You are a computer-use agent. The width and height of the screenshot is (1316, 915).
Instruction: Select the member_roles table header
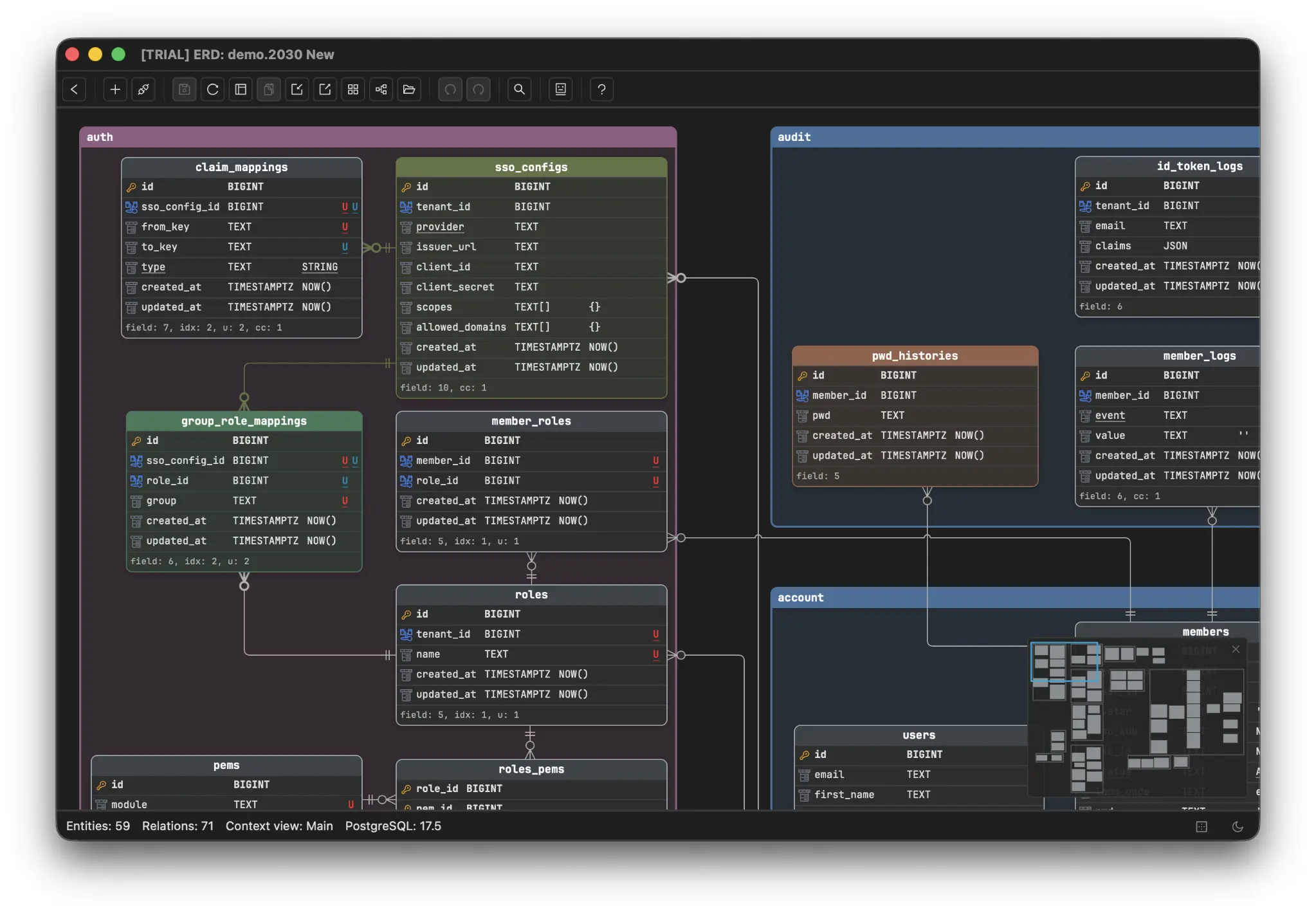point(531,421)
